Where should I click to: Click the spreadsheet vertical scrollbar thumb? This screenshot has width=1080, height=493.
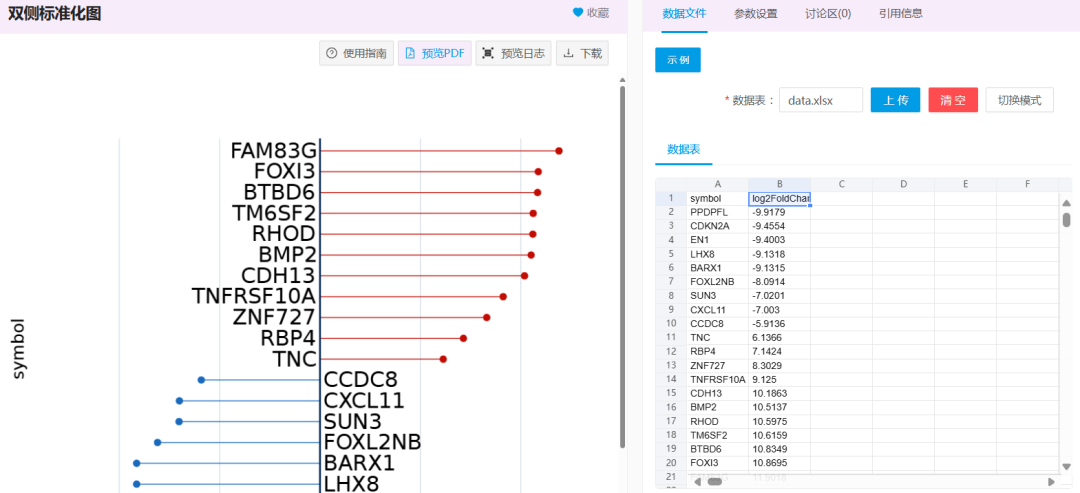(1066, 220)
